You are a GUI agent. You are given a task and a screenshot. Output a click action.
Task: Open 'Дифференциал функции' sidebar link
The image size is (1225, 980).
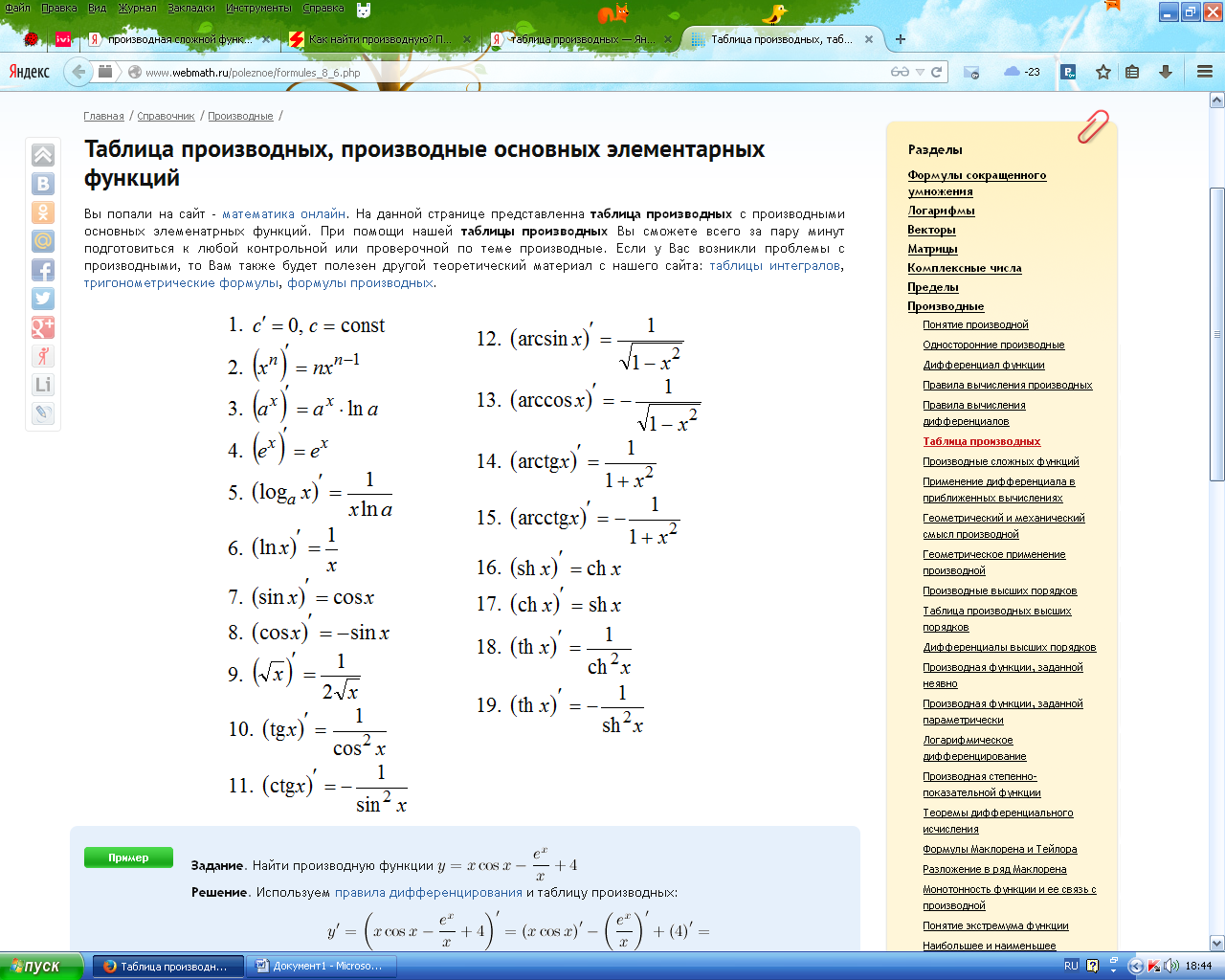pos(983,365)
